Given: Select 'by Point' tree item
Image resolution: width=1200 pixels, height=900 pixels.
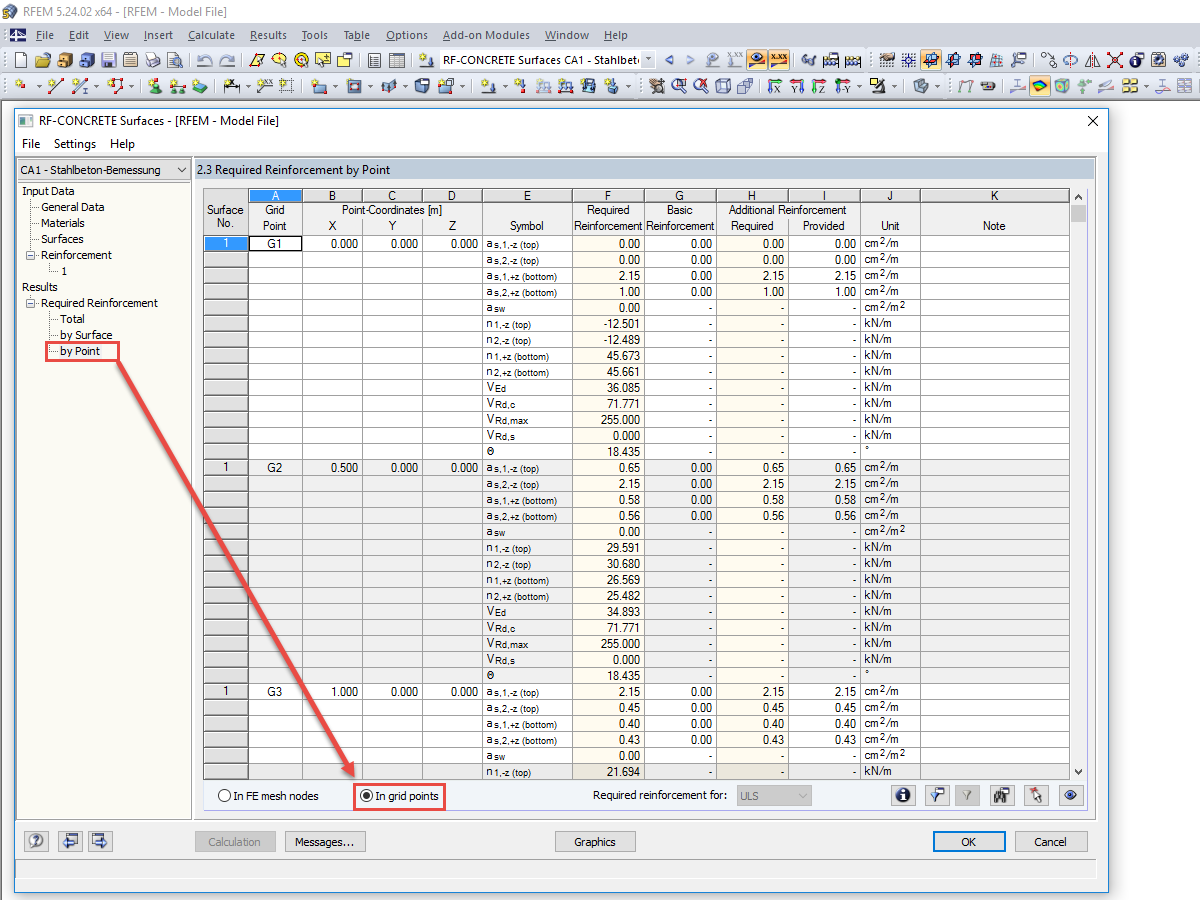Looking at the screenshot, I should coord(80,351).
